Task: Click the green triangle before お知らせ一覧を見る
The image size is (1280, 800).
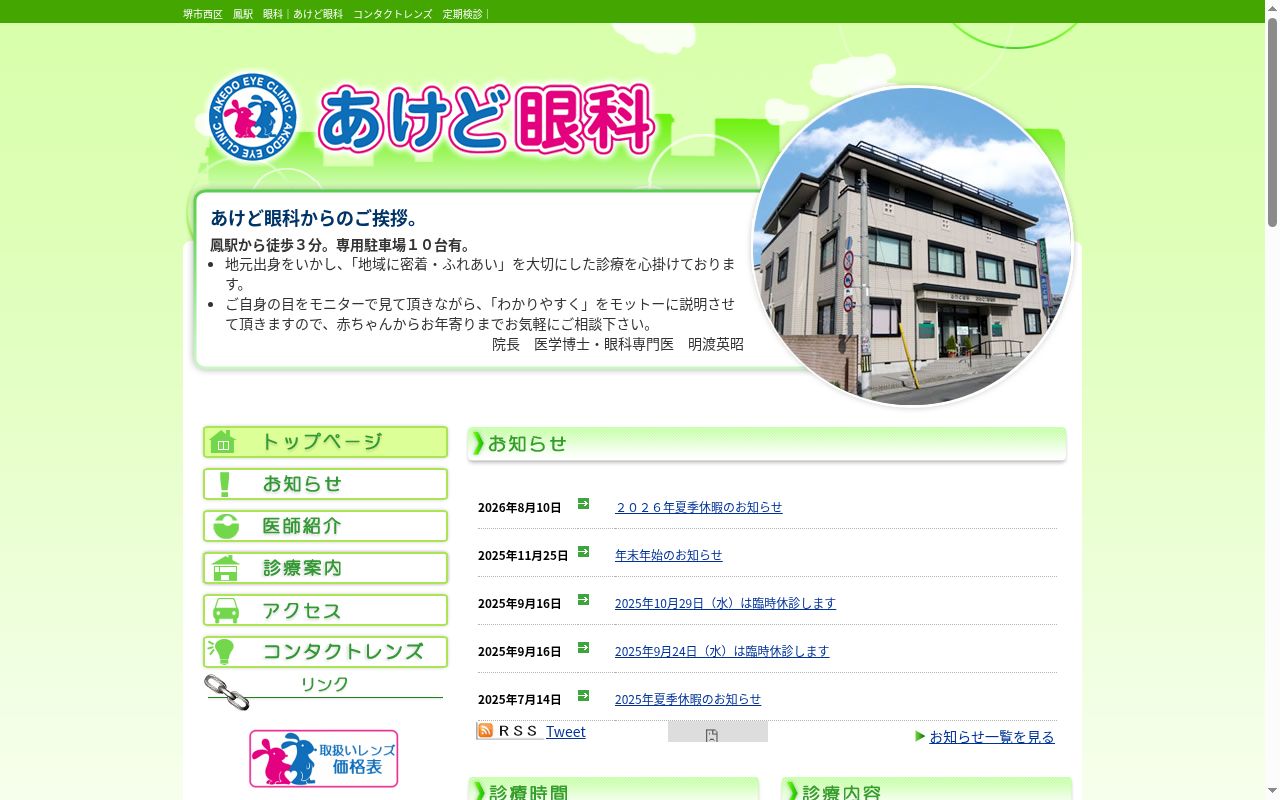Action: click(920, 736)
